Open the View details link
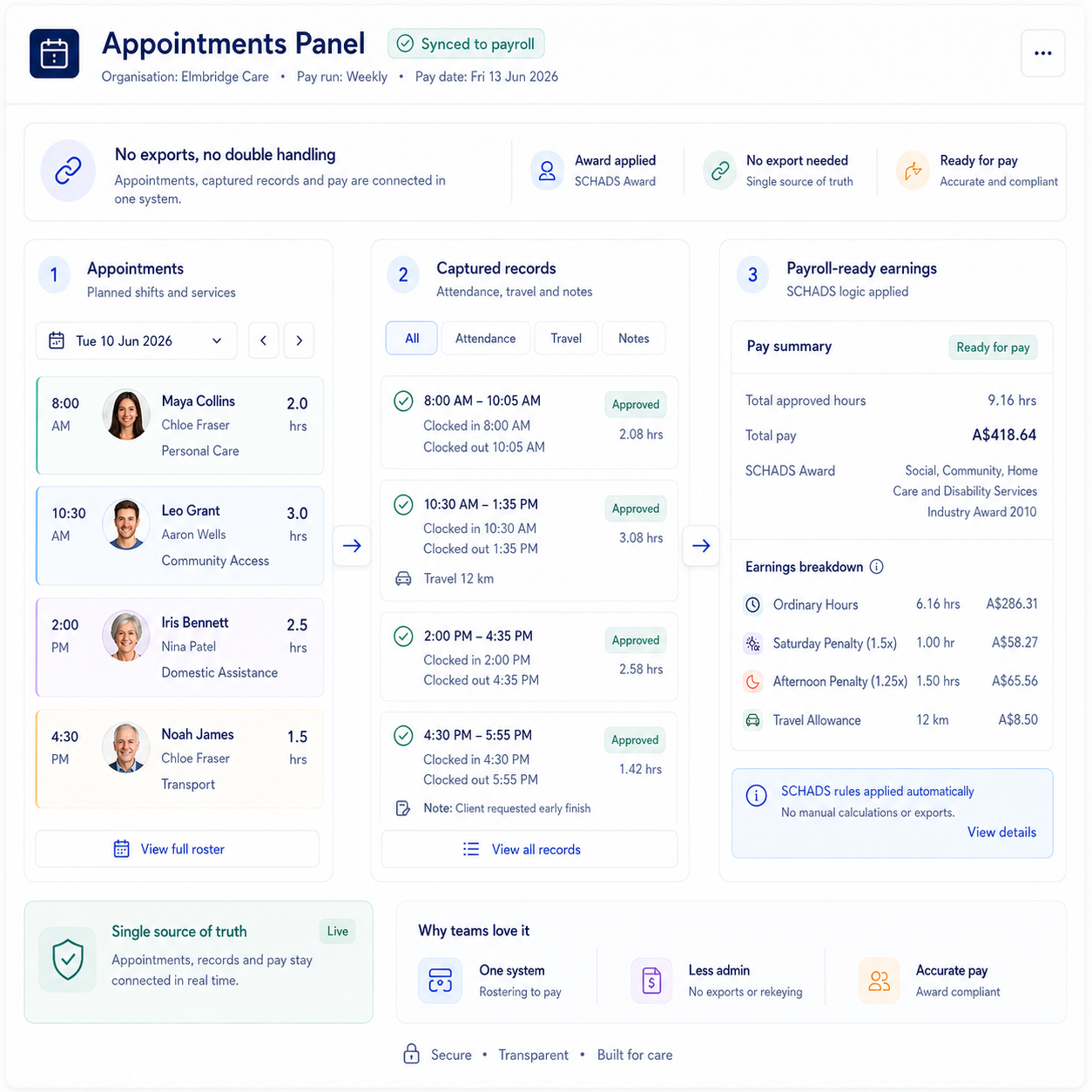The image size is (1092, 1092). click(1001, 832)
